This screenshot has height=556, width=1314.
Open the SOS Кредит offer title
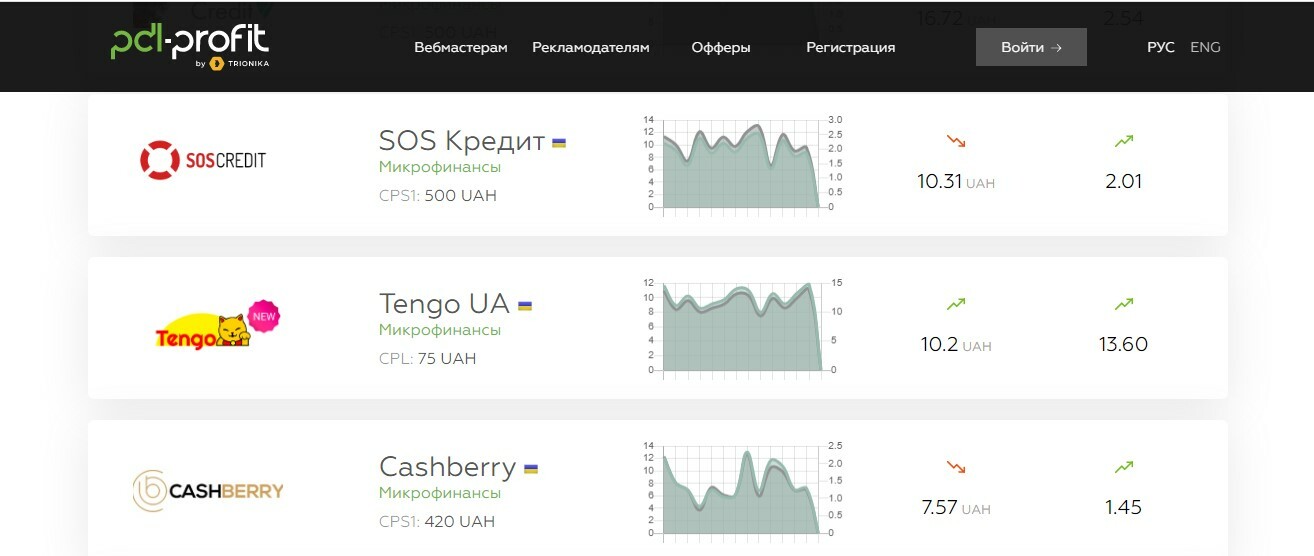pos(462,140)
